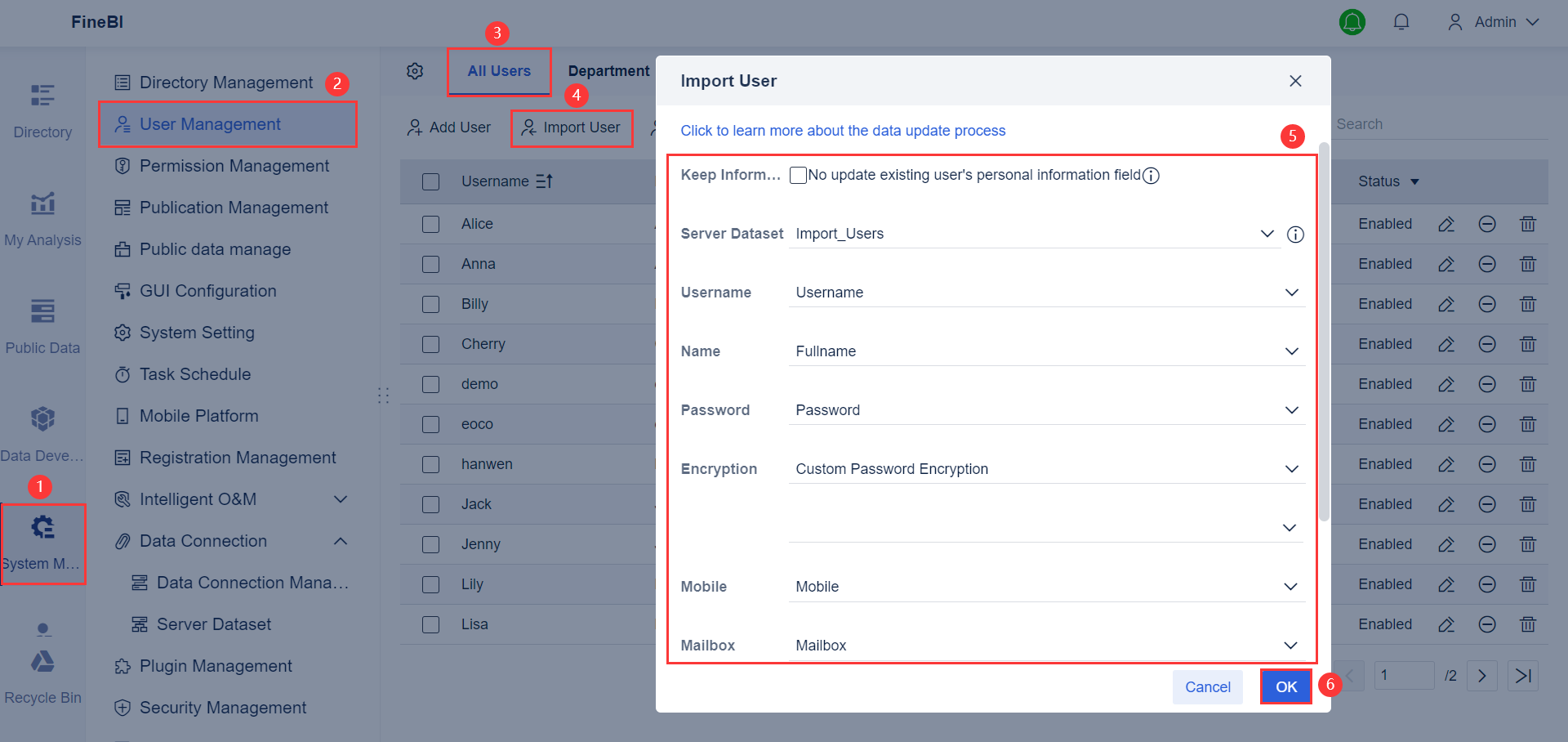Switch to the Department tab

[x=608, y=71]
